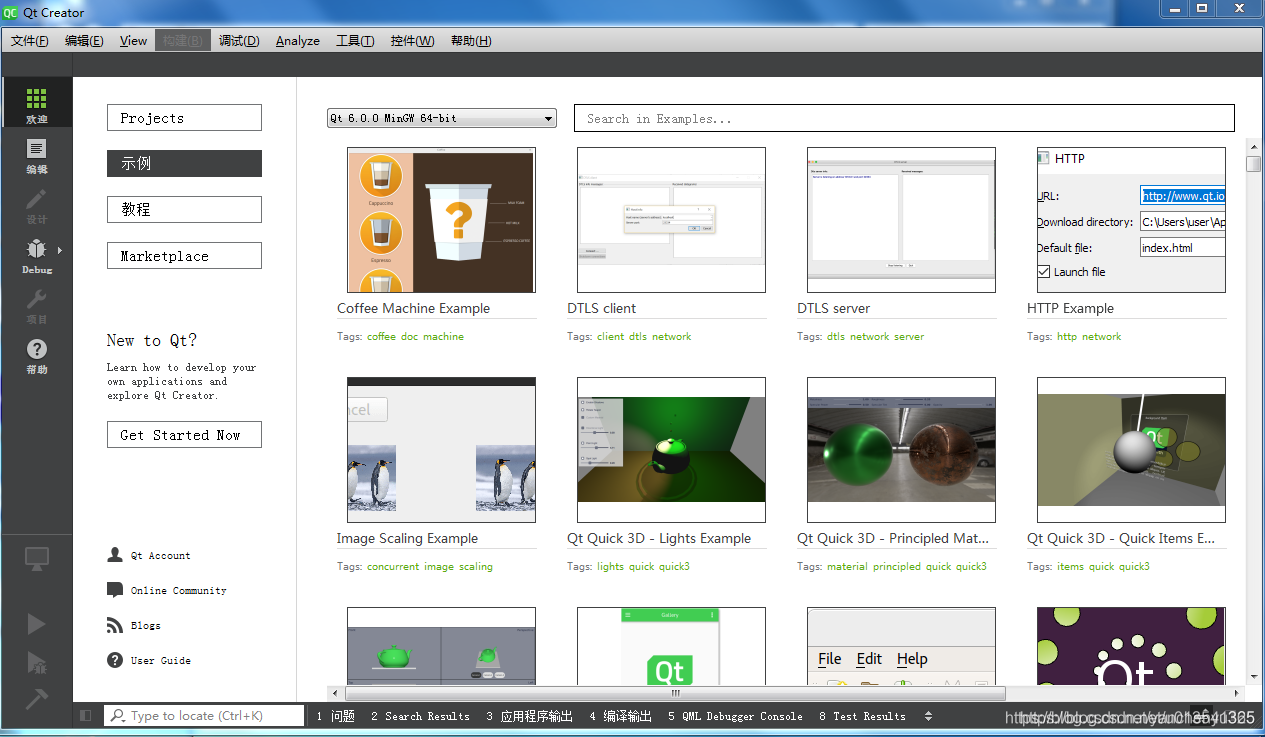
Task: Open the View menu
Action: pos(133,41)
